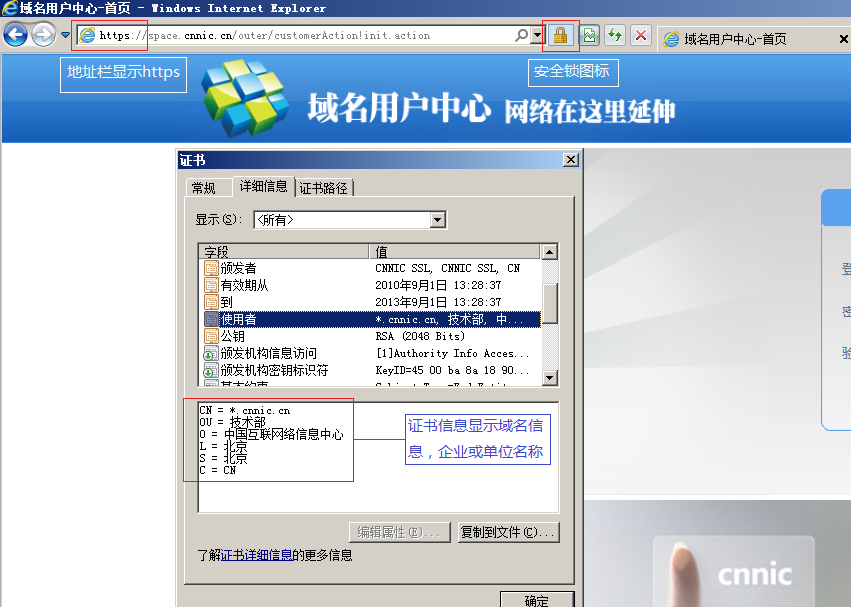Close the 域名用户中心-首页 tab
Screen dimensions: 851x607
coord(844,39)
